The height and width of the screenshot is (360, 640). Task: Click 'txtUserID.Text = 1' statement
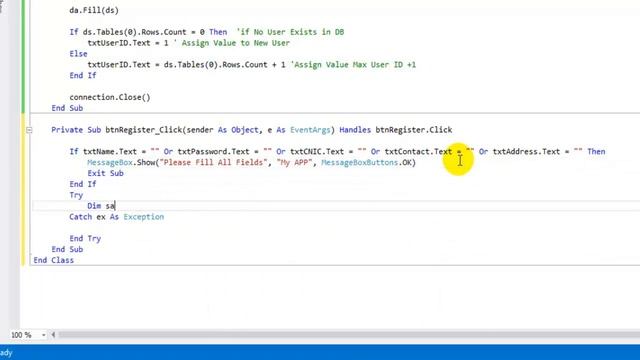click(128, 43)
